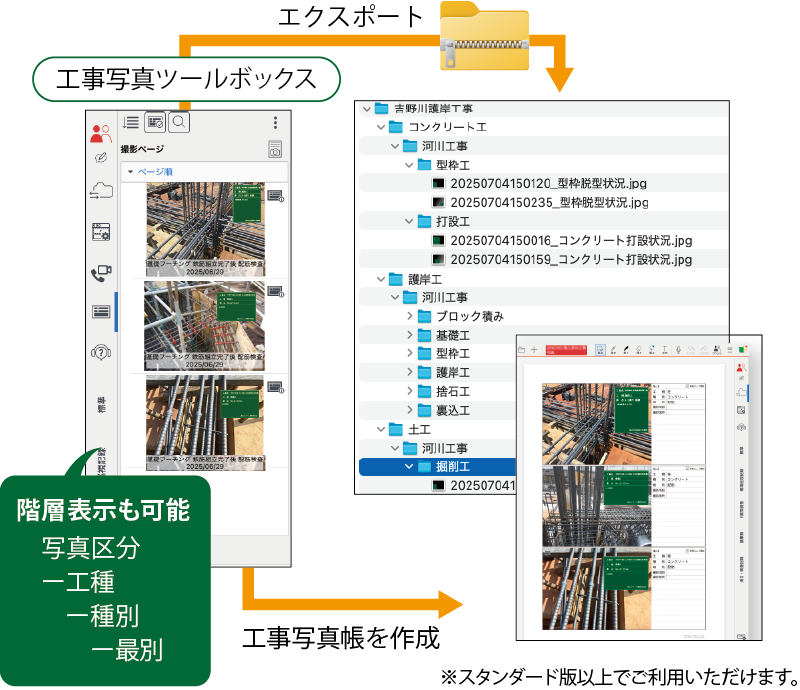Select file 20250704150235_型枠脱型状況.jpg
Image resolution: width=800 pixels, height=690 pixels.
point(544,203)
